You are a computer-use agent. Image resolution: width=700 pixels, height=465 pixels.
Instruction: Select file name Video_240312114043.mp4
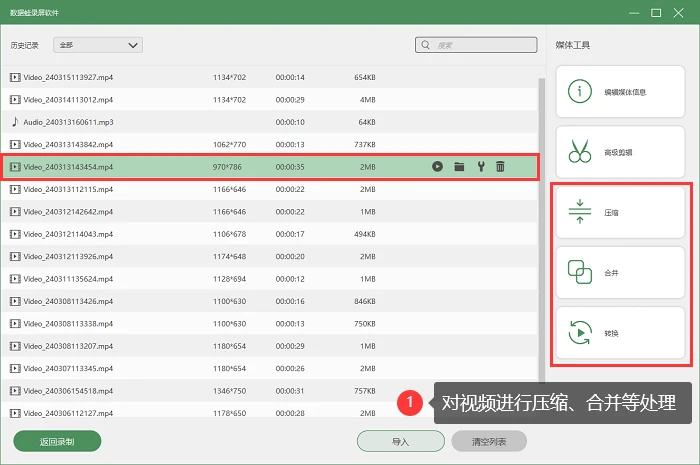pos(68,234)
